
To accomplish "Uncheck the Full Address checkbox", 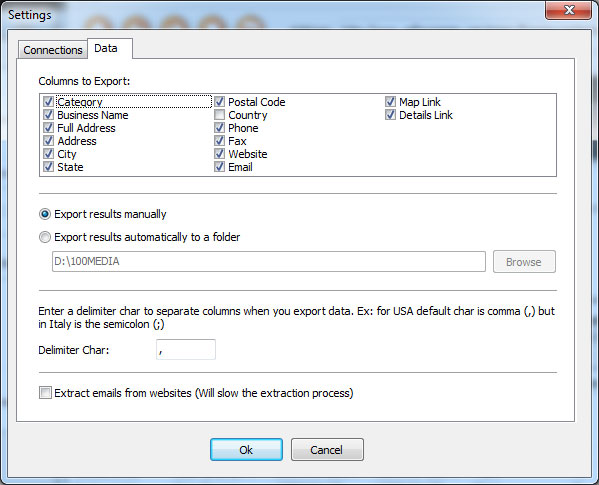I will 49,128.
